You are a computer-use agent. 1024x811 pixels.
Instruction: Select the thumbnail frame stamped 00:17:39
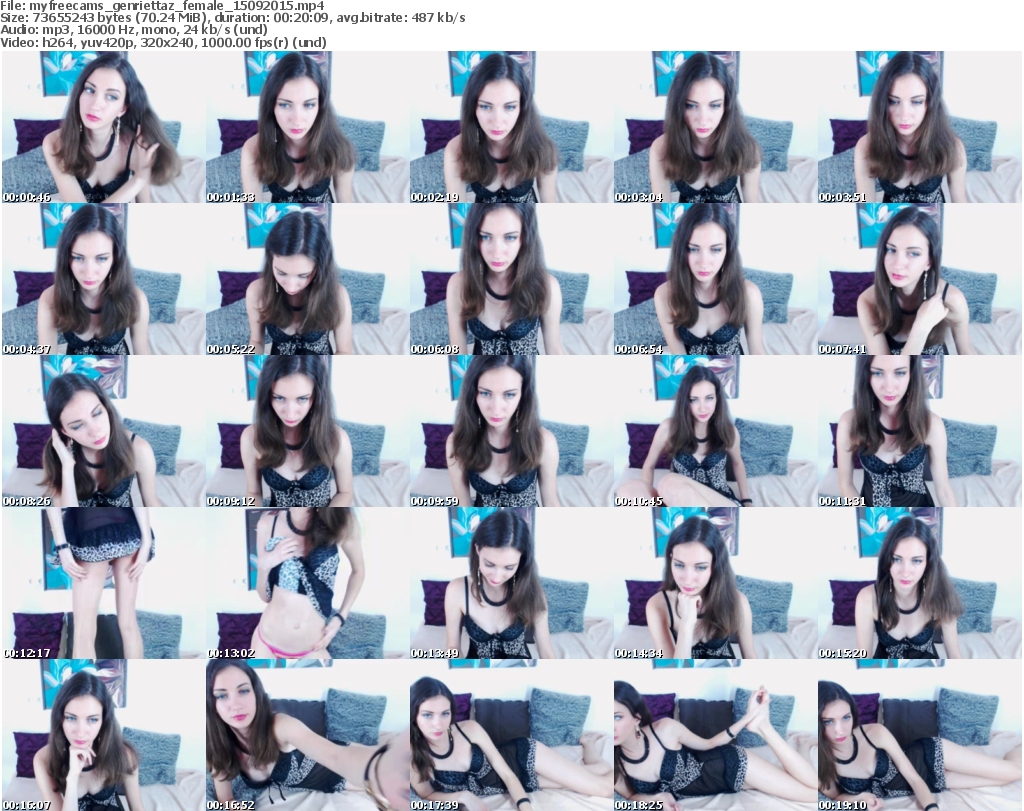[x=511, y=735]
